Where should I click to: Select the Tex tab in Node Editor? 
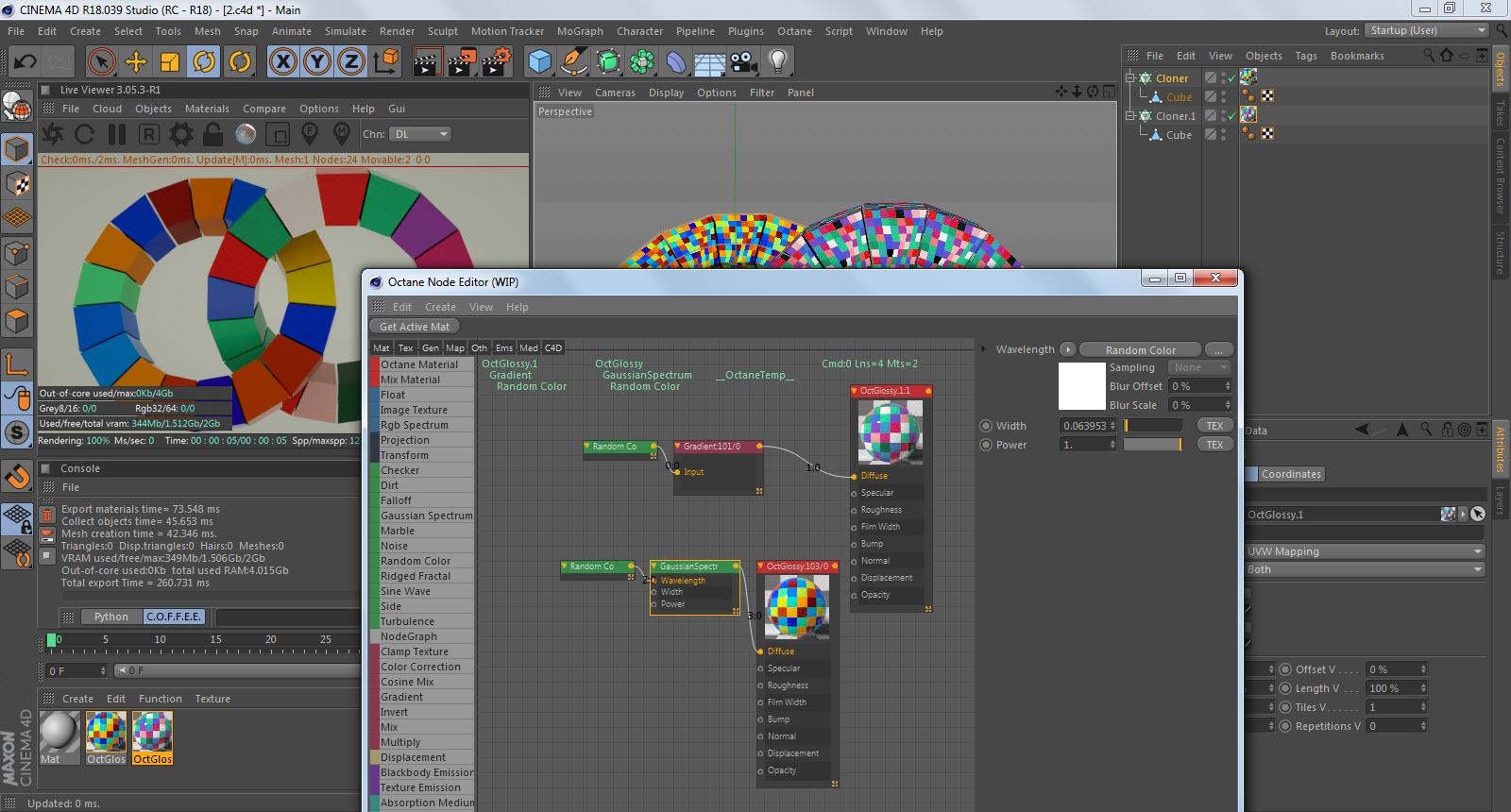tap(406, 347)
